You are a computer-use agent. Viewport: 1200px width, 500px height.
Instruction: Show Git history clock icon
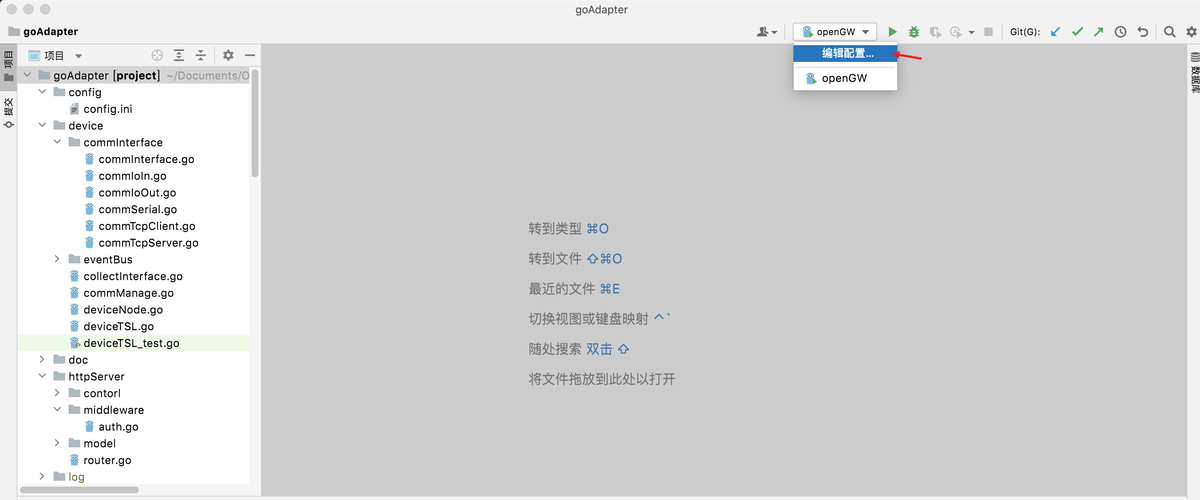pyautogui.click(x=1120, y=32)
